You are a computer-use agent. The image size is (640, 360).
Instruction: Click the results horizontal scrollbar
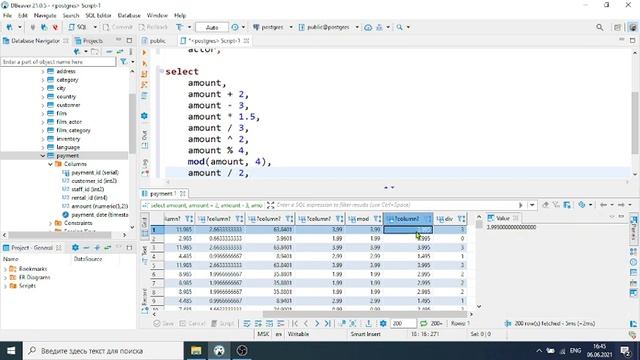tap(365, 314)
